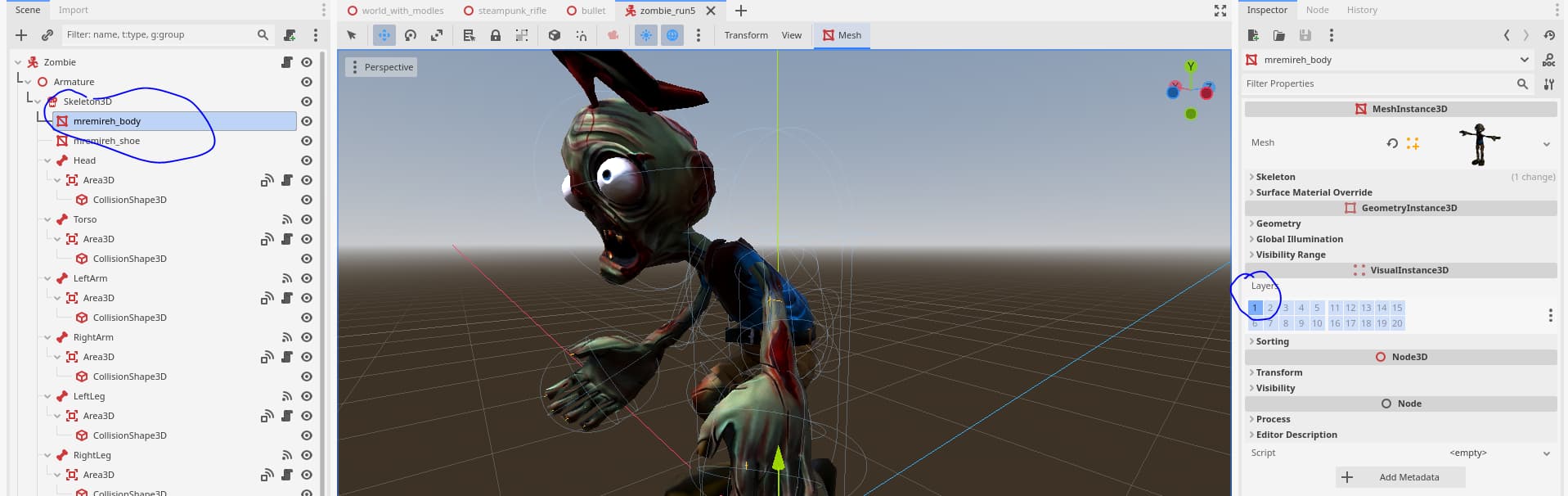Click load resource folder icon in Inspector
Viewport: 1568px width, 496px height.
[x=1279, y=35]
